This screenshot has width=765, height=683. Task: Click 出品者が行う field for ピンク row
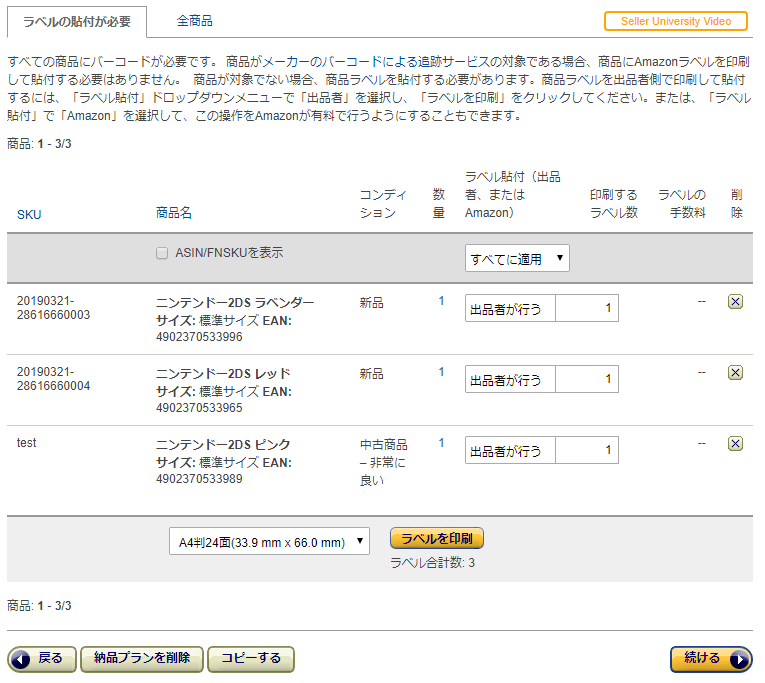510,450
